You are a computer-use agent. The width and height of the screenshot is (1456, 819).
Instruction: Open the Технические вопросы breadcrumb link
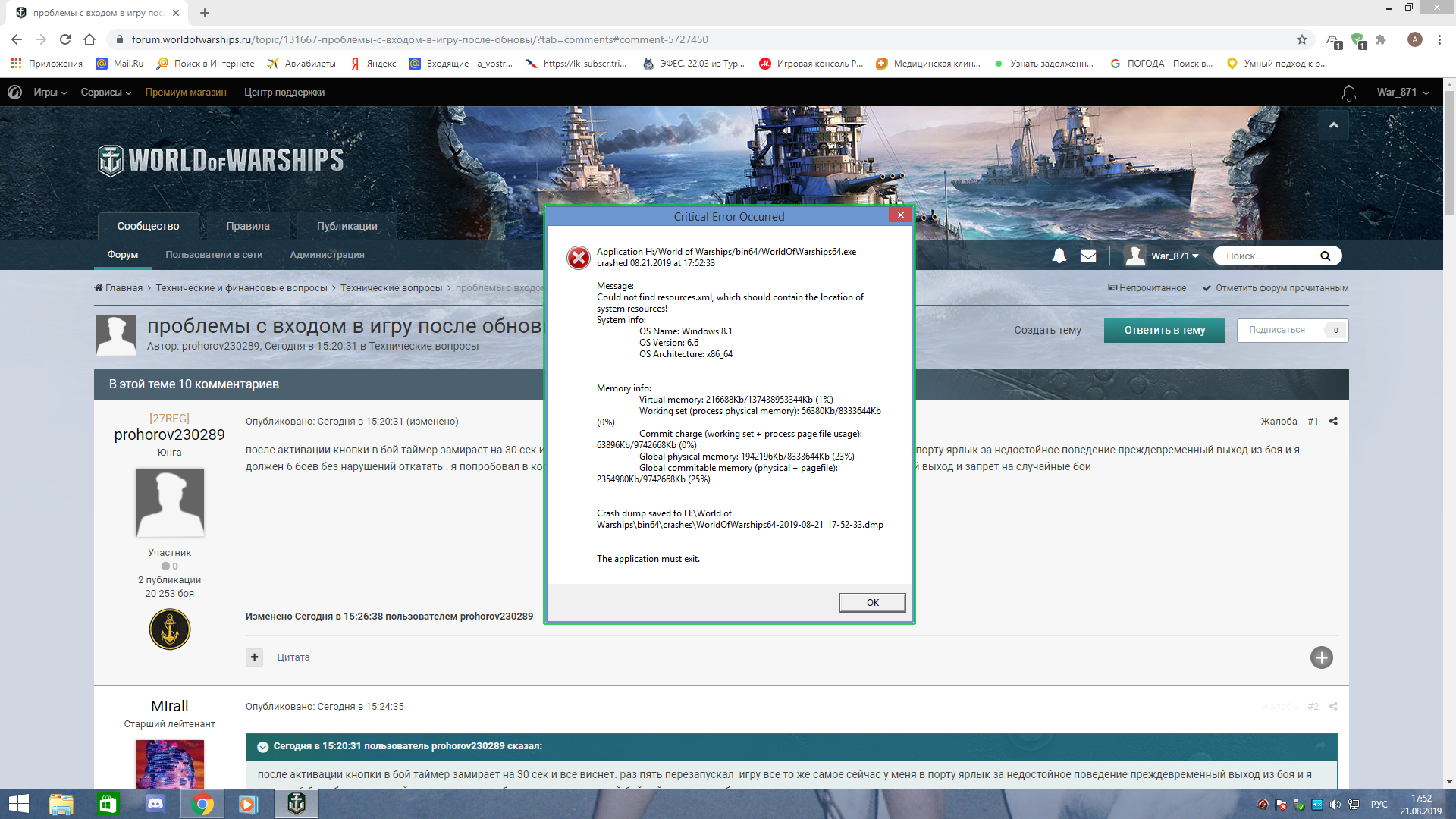tap(391, 288)
